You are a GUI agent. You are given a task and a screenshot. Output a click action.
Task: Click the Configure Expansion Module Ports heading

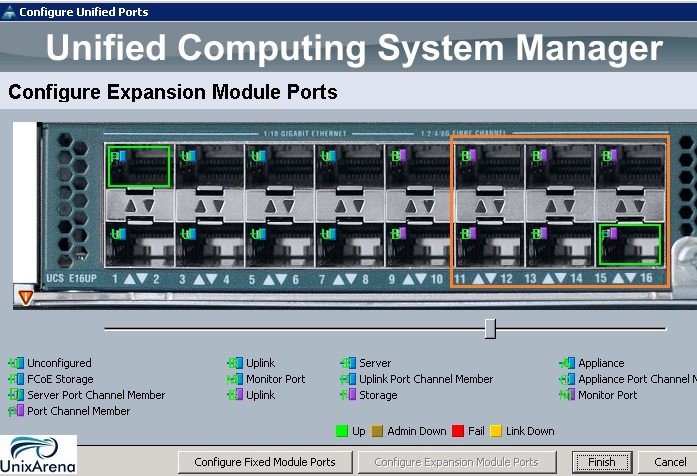coord(173,92)
